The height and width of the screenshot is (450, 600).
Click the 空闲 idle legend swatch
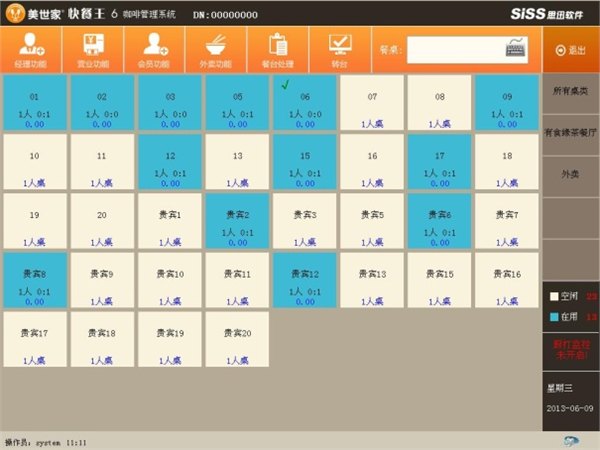pyautogui.click(x=554, y=296)
